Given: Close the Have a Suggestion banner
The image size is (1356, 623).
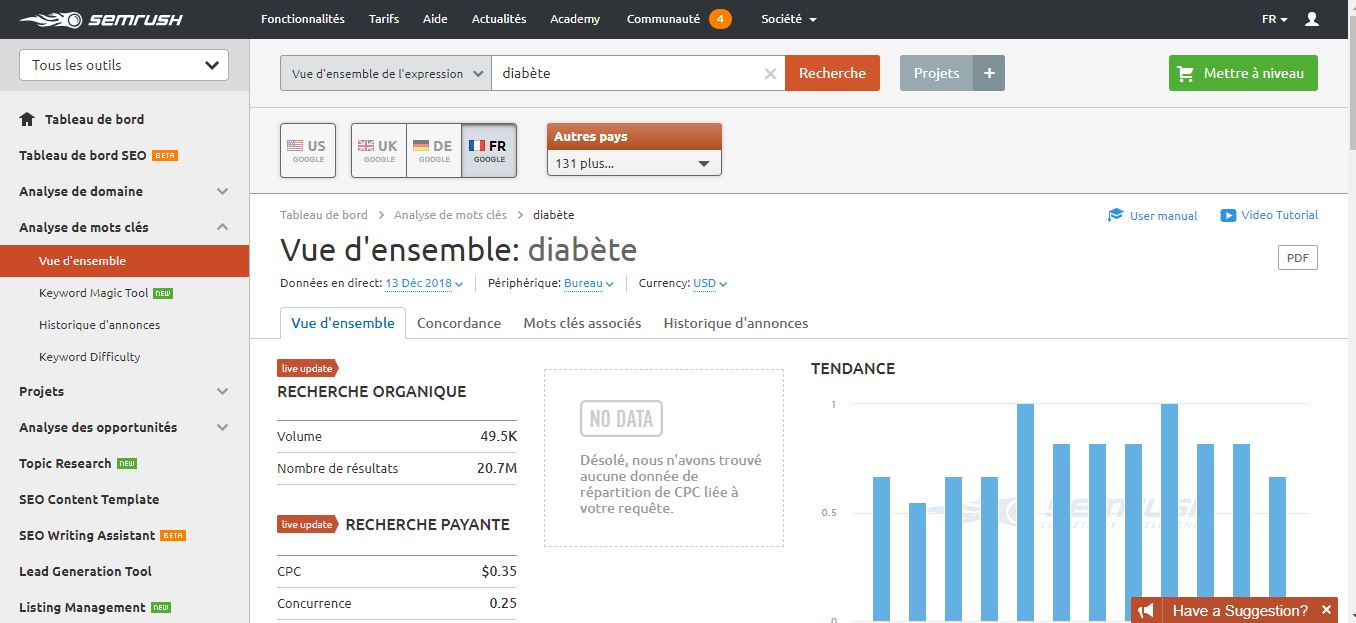Looking at the screenshot, I should pos(1326,610).
